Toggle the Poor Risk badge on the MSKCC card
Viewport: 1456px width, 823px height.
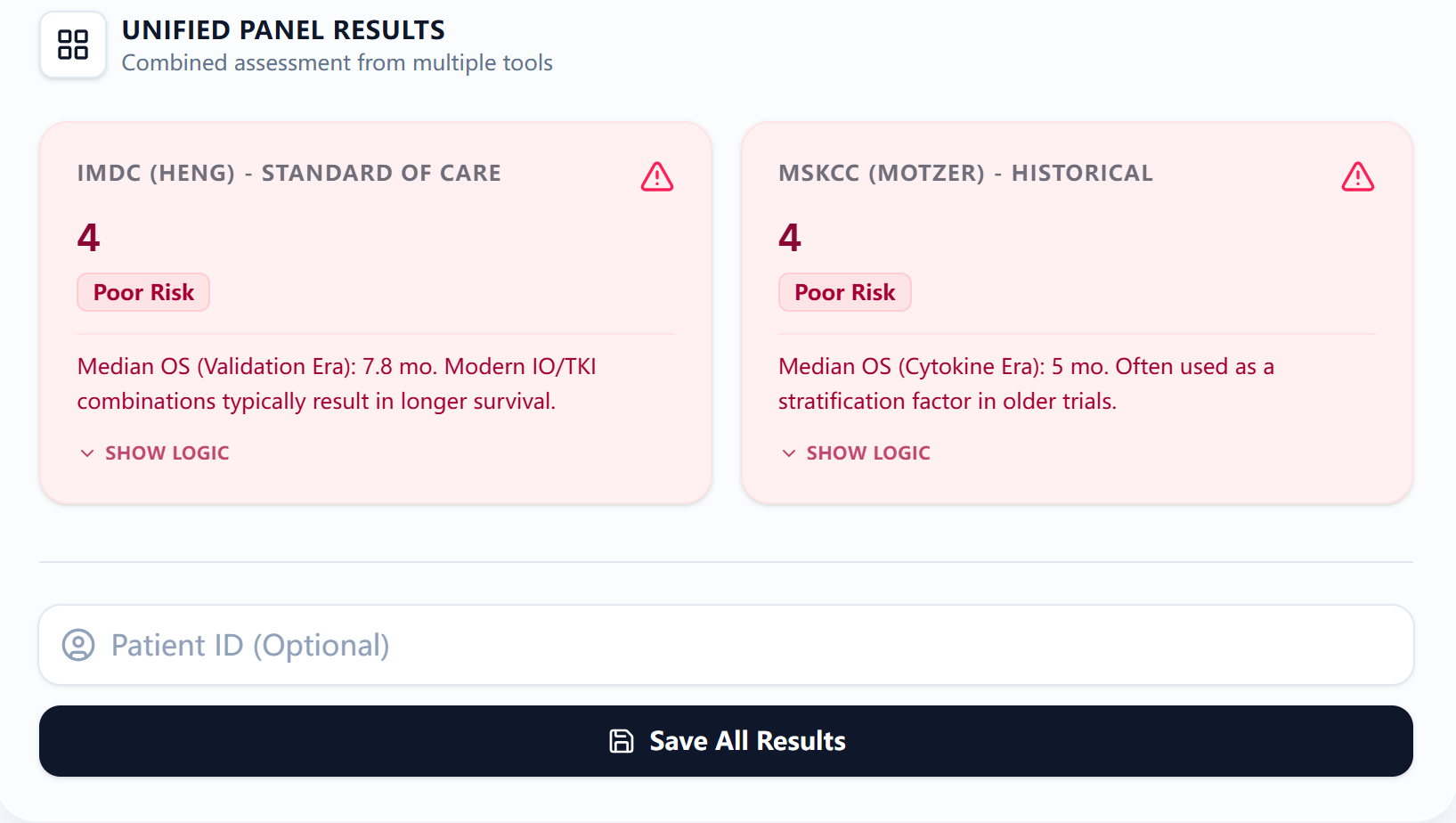(x=844, y=291)
